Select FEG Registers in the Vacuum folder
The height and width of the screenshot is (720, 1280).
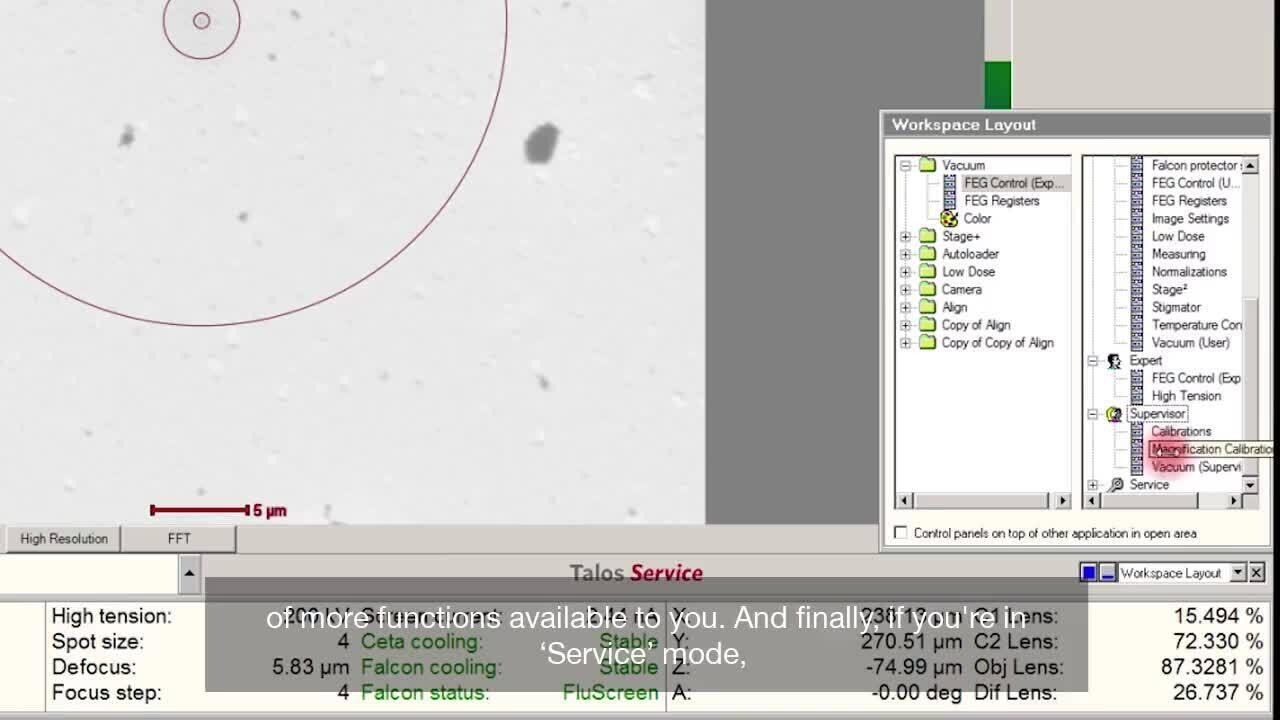click(x=1001, y=201)
